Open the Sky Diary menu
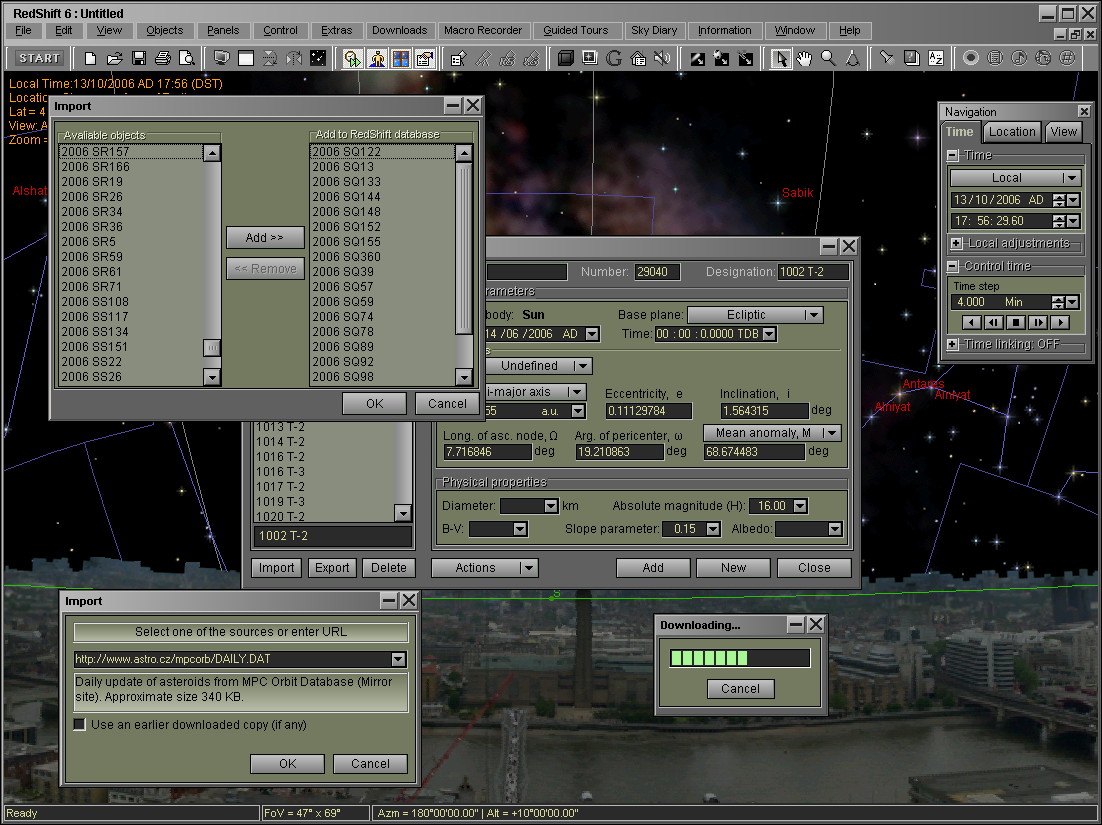This screenshot has width=1102, height=825. (x=652, y=30)
